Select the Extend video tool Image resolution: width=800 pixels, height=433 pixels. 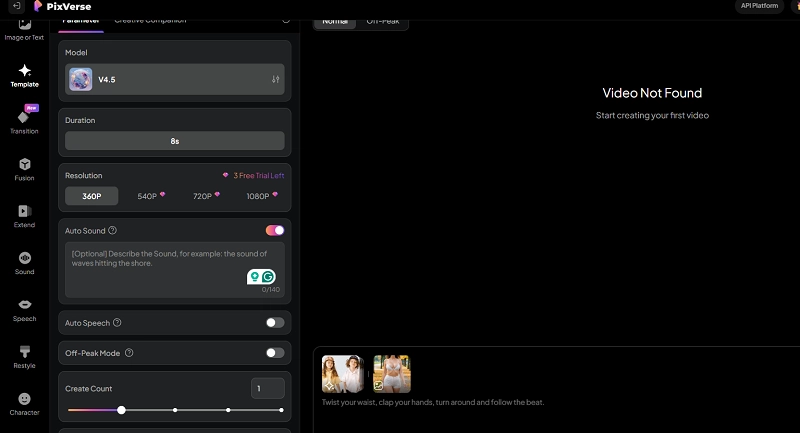24,216
